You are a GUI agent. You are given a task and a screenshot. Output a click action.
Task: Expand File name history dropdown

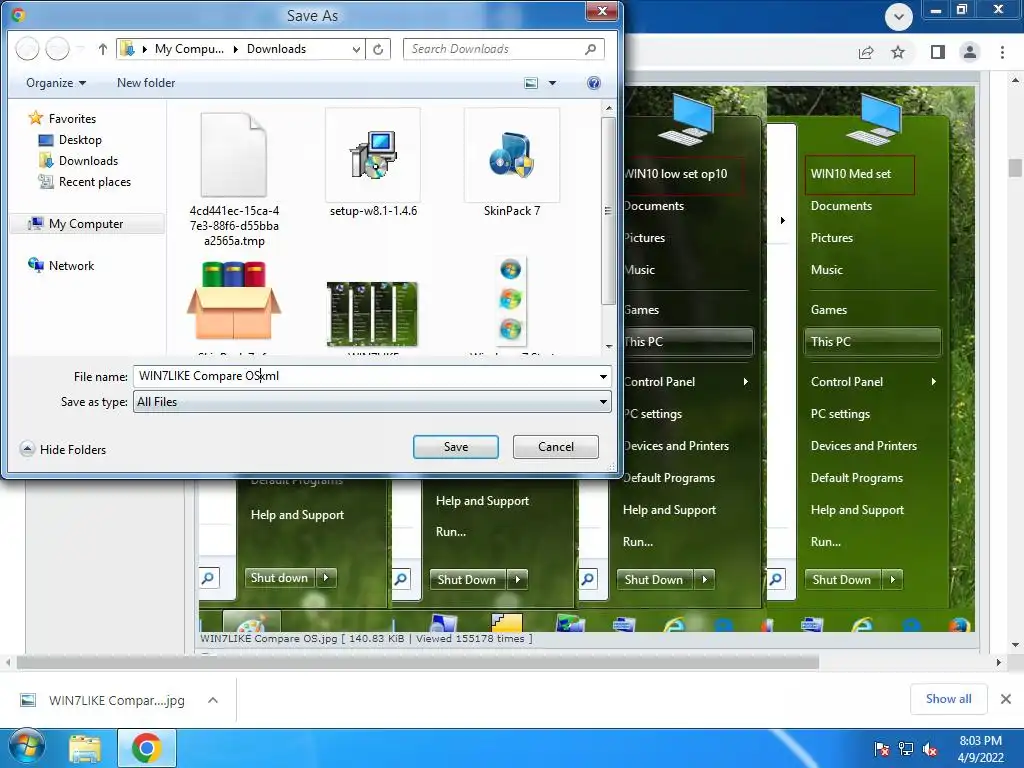click(603, 377)
